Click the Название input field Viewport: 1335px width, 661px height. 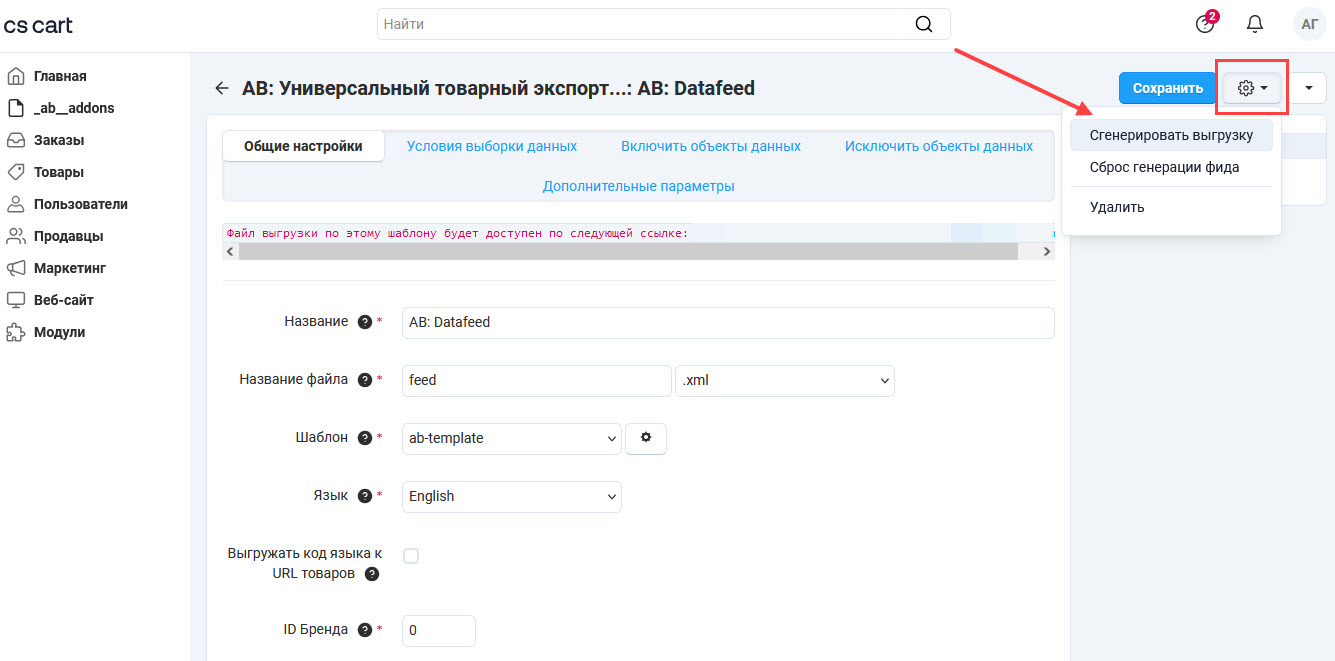point(728,323)
